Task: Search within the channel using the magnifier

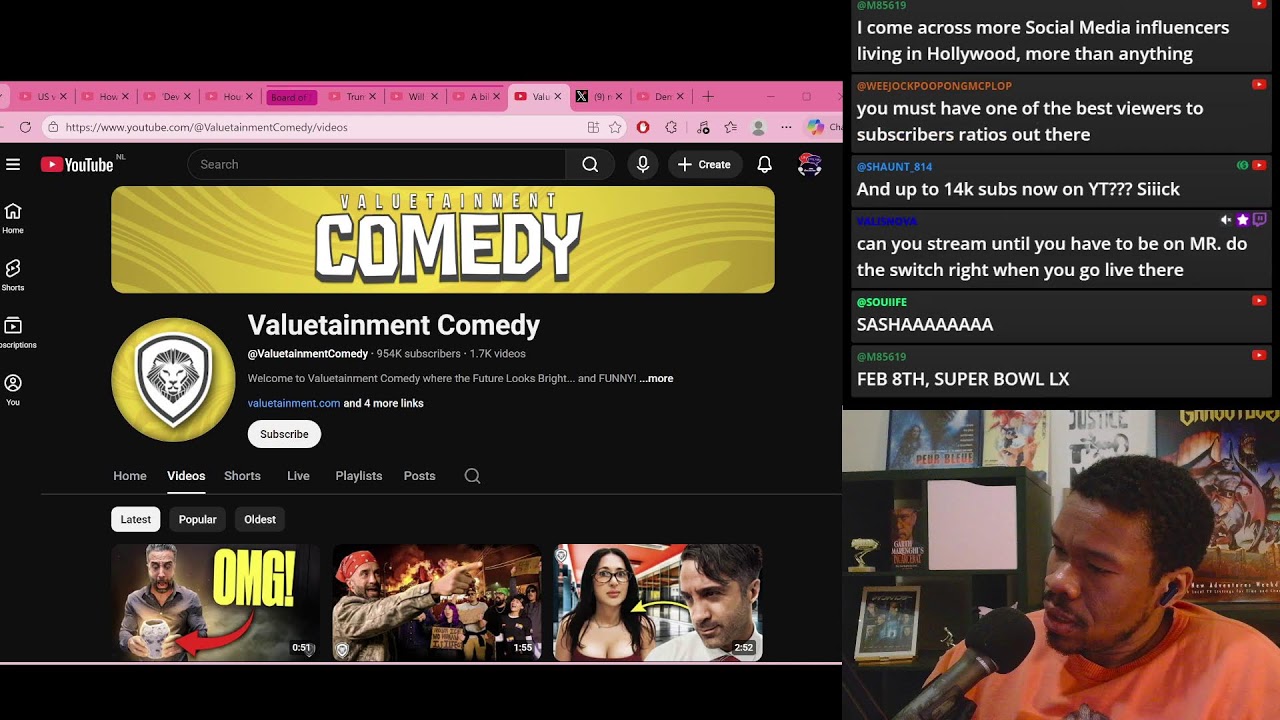Action: (473, 476)
